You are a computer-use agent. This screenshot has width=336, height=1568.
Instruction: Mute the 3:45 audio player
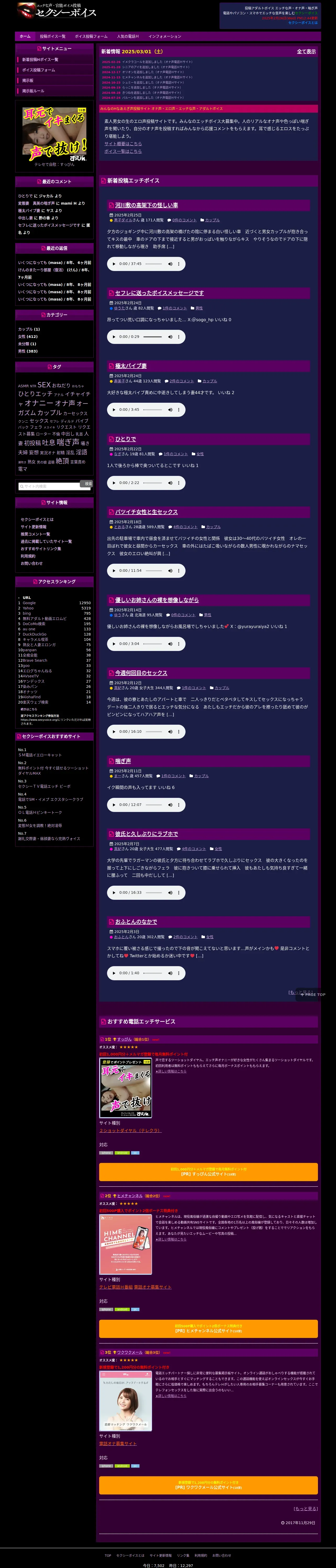tap(170, 410)
